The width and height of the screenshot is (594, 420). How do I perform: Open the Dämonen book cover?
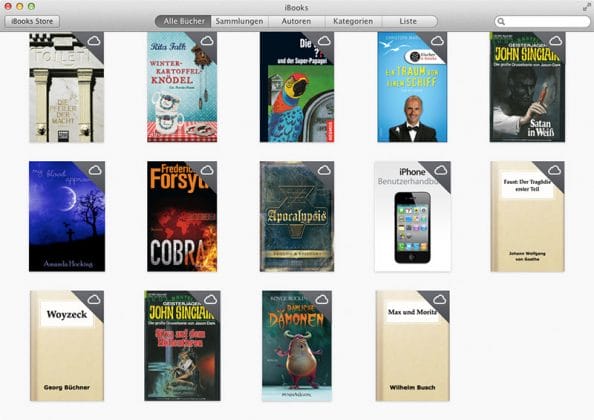click(297, 346)
